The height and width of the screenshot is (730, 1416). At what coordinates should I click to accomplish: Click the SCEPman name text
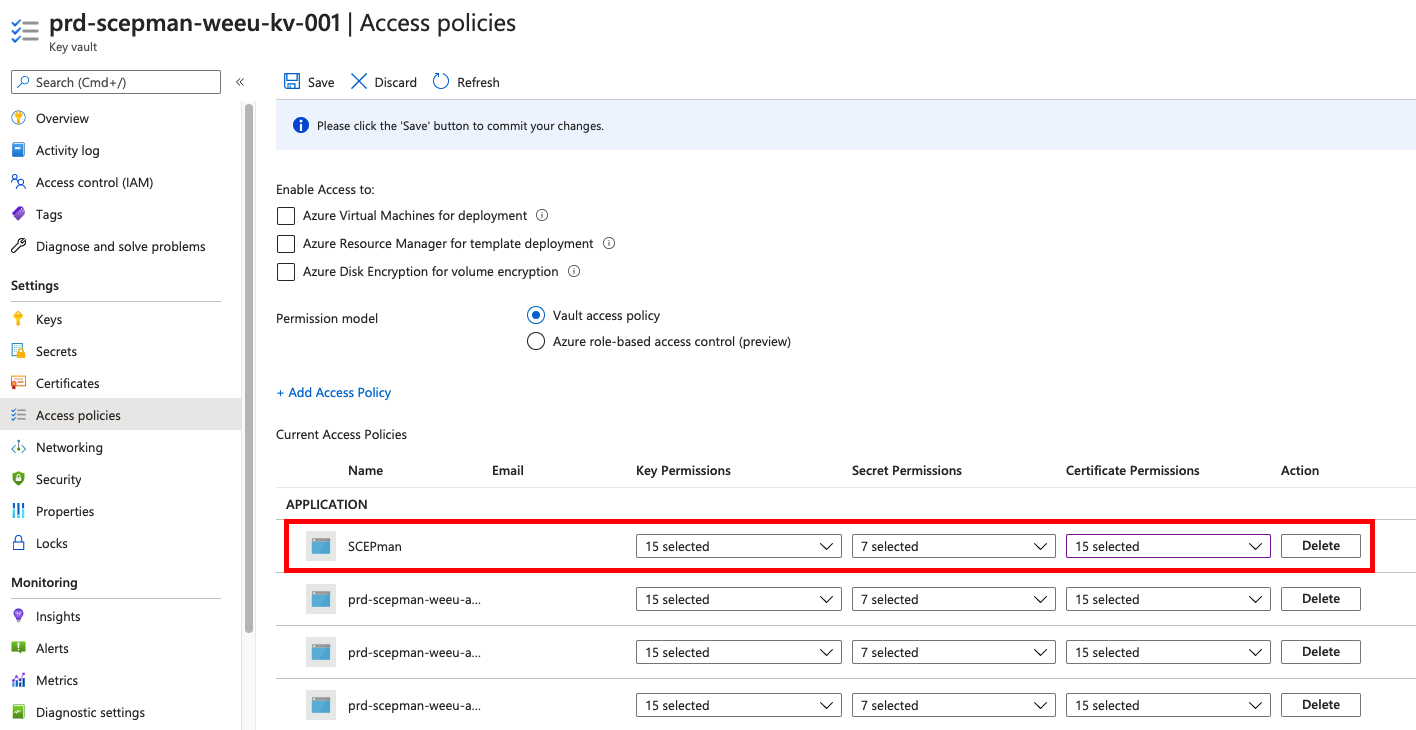point(374,546)
